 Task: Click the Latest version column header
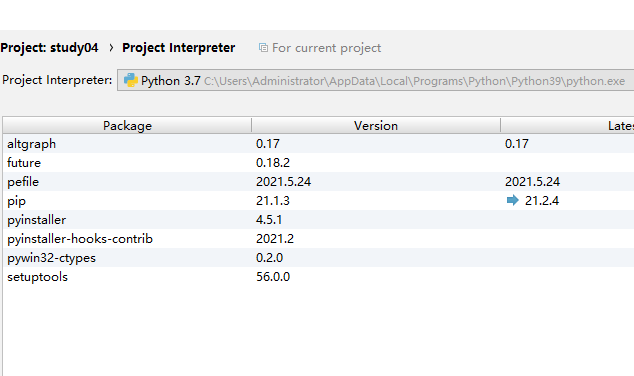[x=567, y=125]
